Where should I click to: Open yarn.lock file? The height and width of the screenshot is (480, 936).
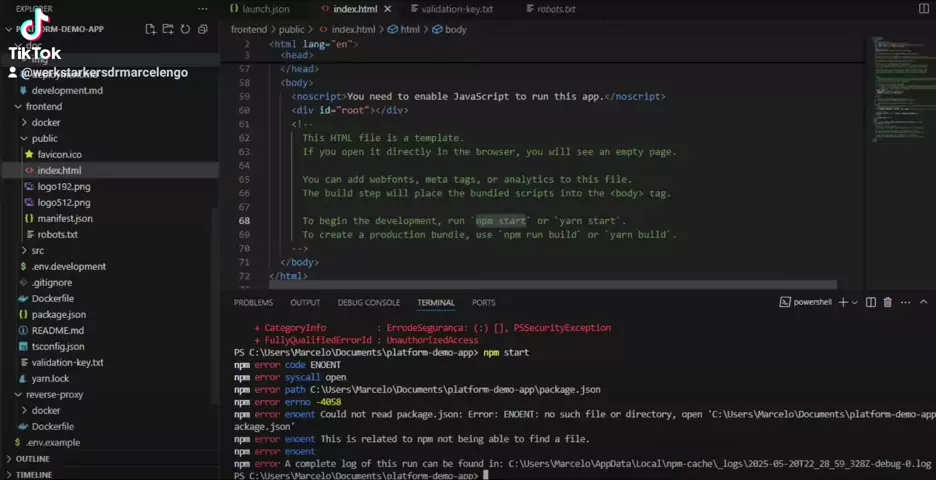[50, 379]
